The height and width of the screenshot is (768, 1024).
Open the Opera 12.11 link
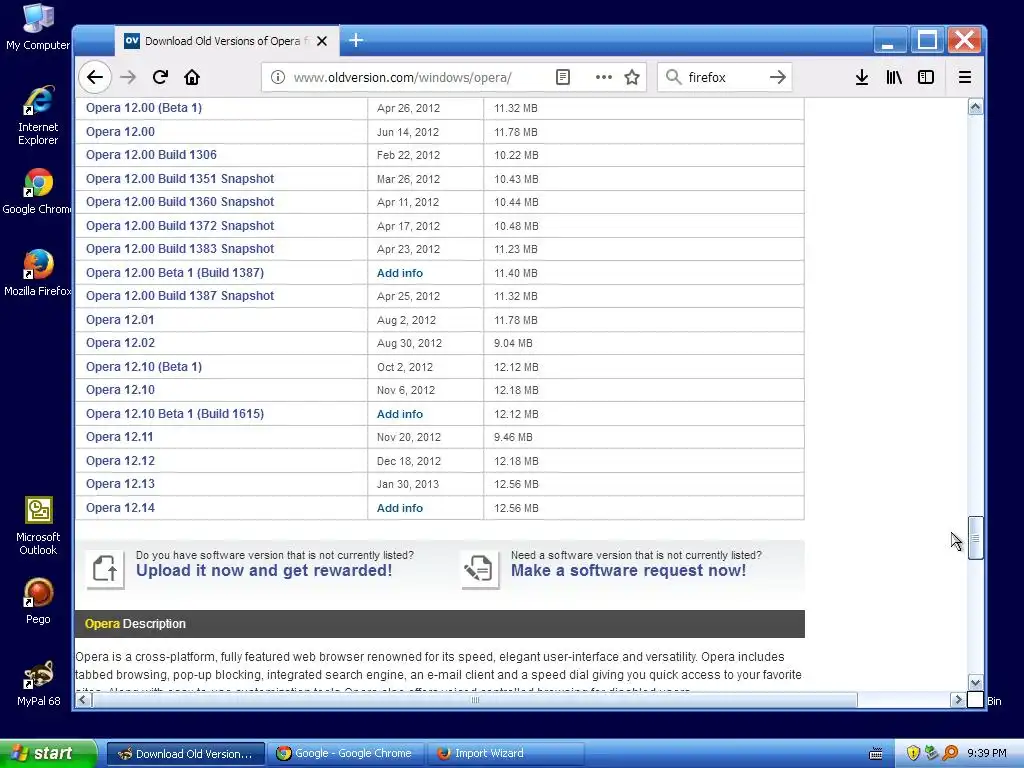pyautogui.click(x=120, y=437)
